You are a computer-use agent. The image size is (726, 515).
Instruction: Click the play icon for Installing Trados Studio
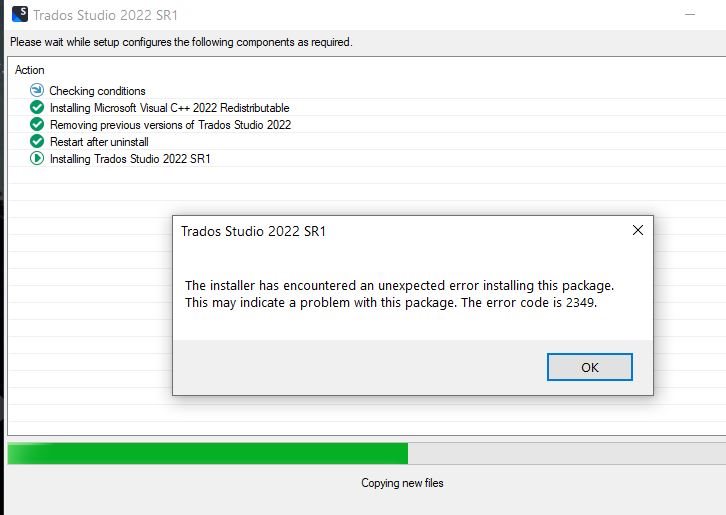[x=37, y=158]
